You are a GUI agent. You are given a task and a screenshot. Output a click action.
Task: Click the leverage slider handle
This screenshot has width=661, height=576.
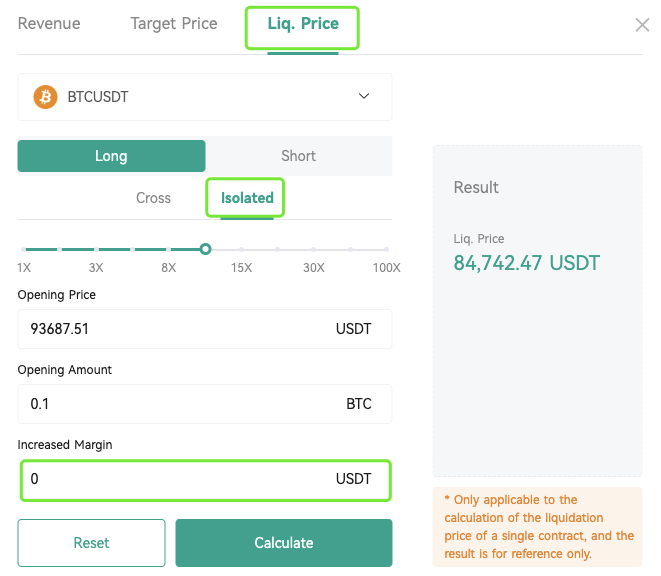click(x=205, y=249)
